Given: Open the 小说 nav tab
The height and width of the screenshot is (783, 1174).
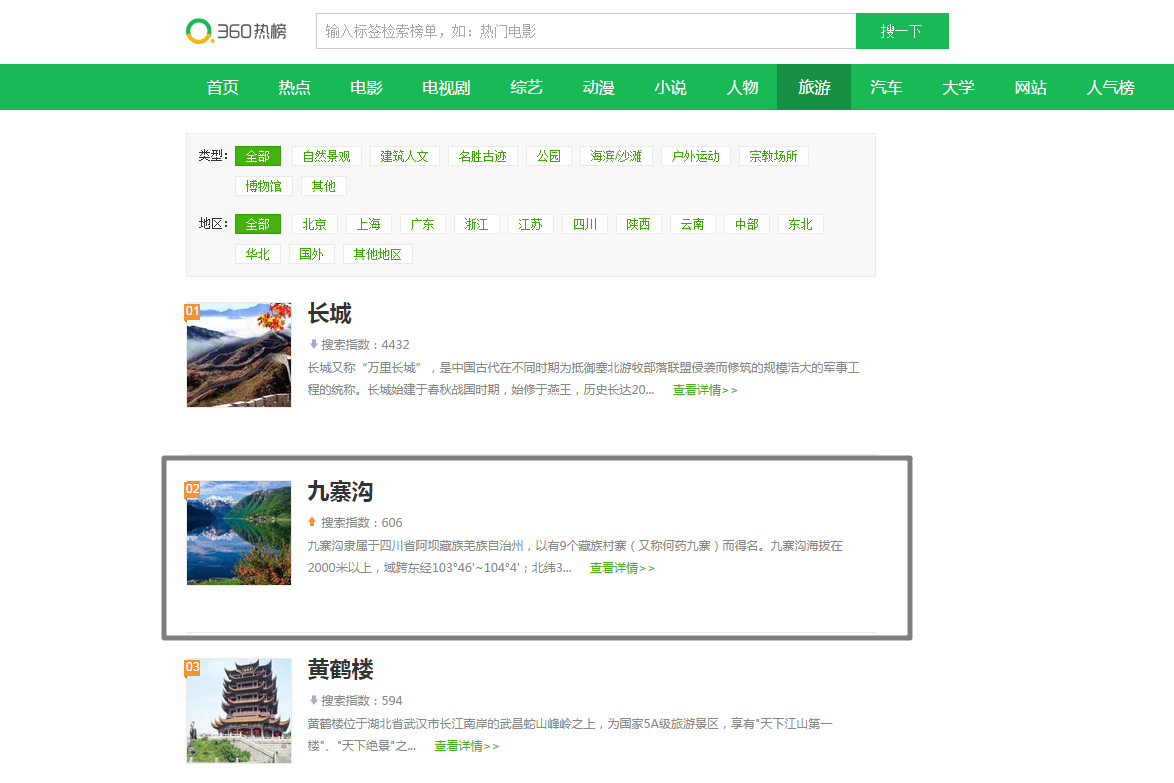Looking at the screenshot, I should tap(670, 88).
